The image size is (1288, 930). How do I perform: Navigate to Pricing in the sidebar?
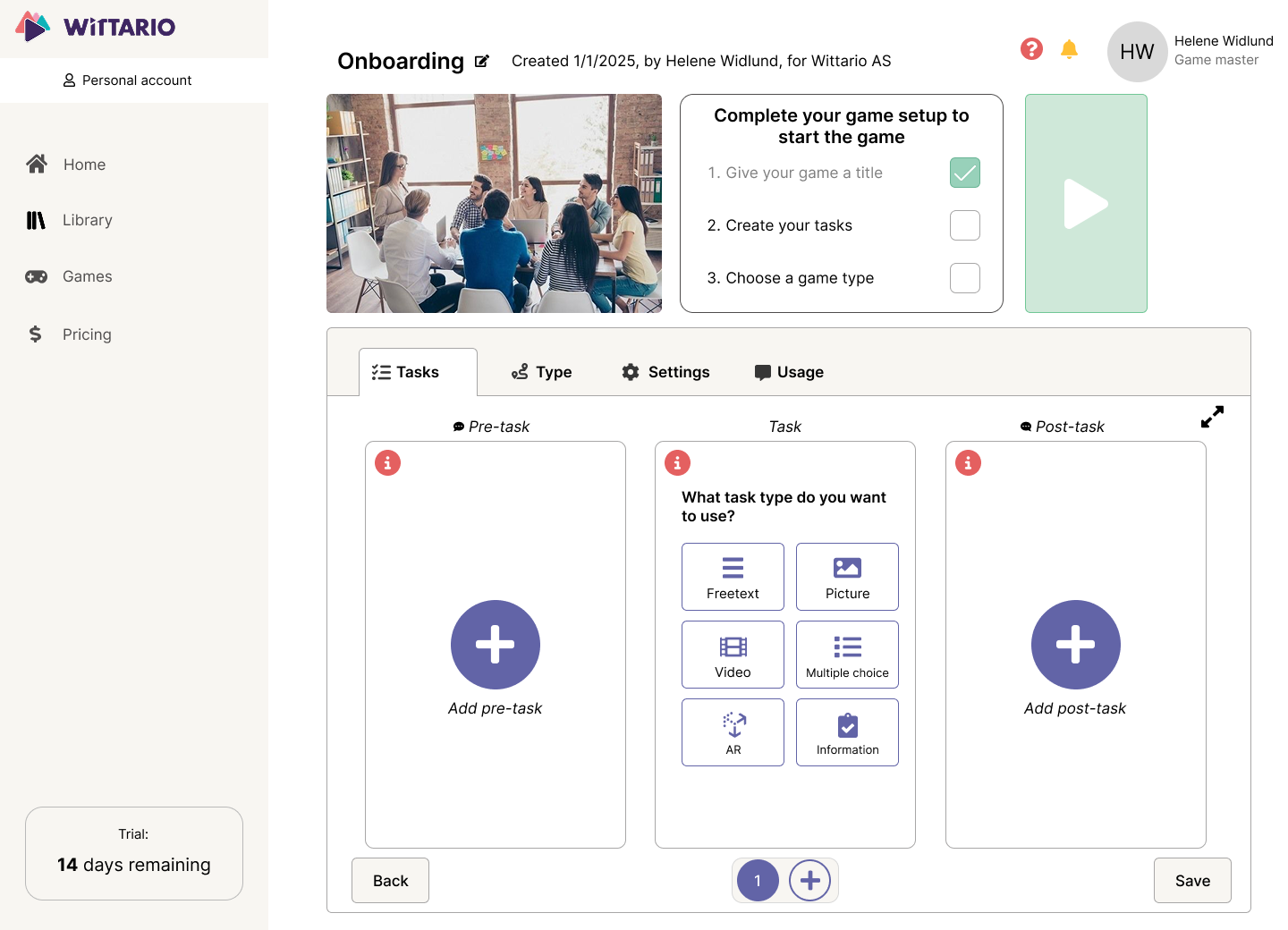click(87, 334)
